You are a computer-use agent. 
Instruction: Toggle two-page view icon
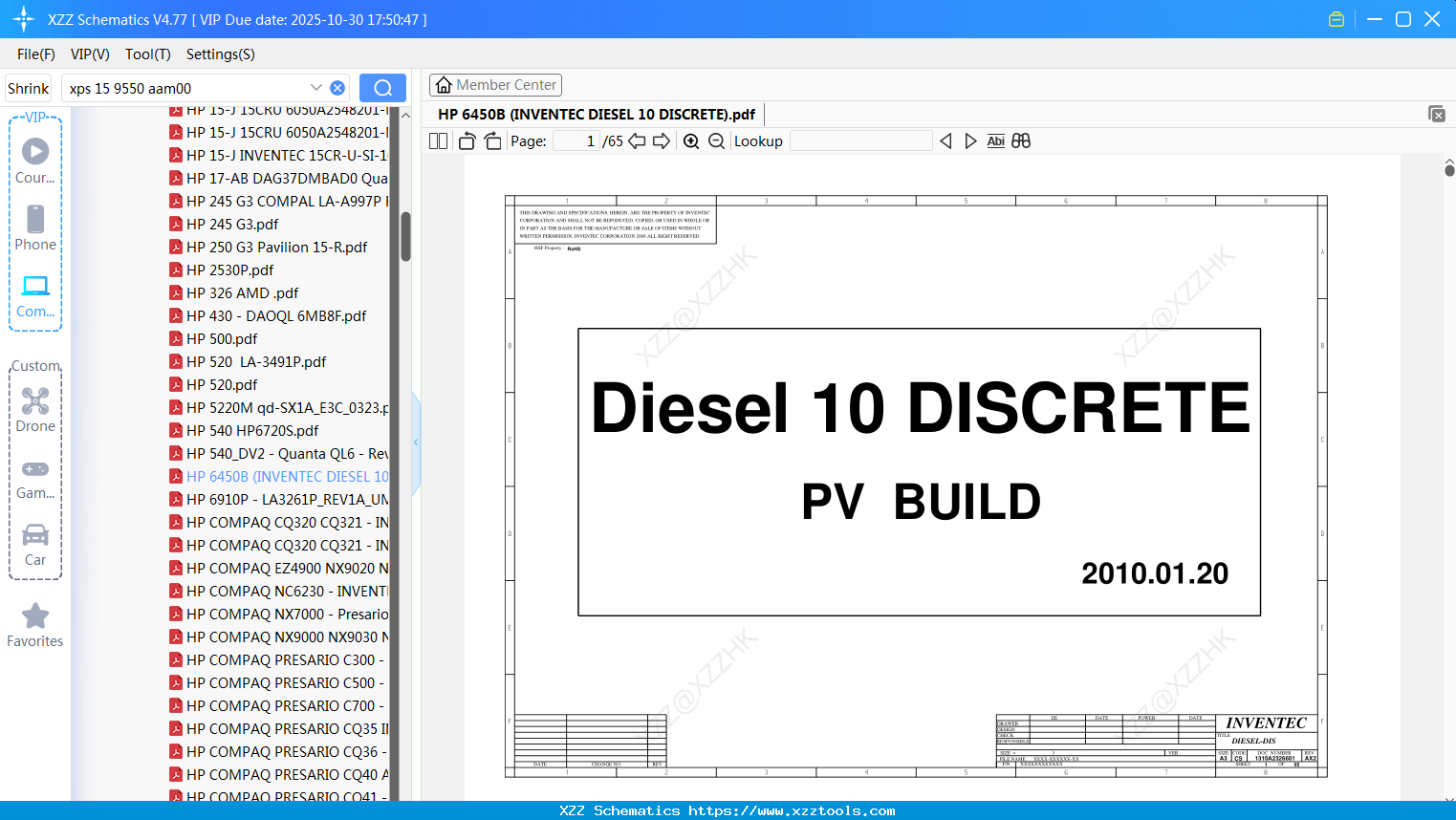439,141
